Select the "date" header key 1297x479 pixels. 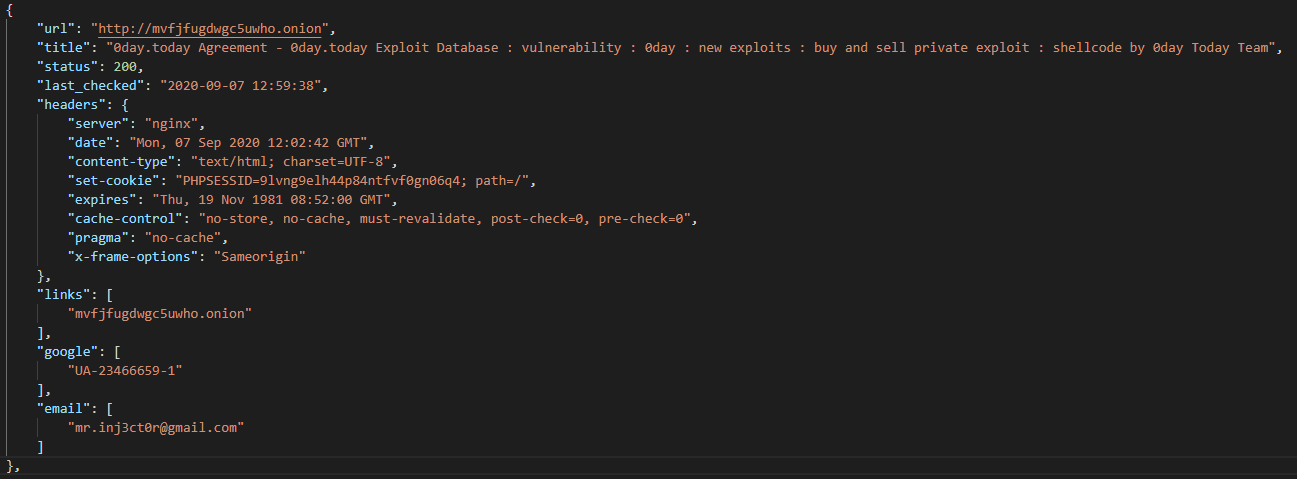pyautogui.click(x=91, y=143)
